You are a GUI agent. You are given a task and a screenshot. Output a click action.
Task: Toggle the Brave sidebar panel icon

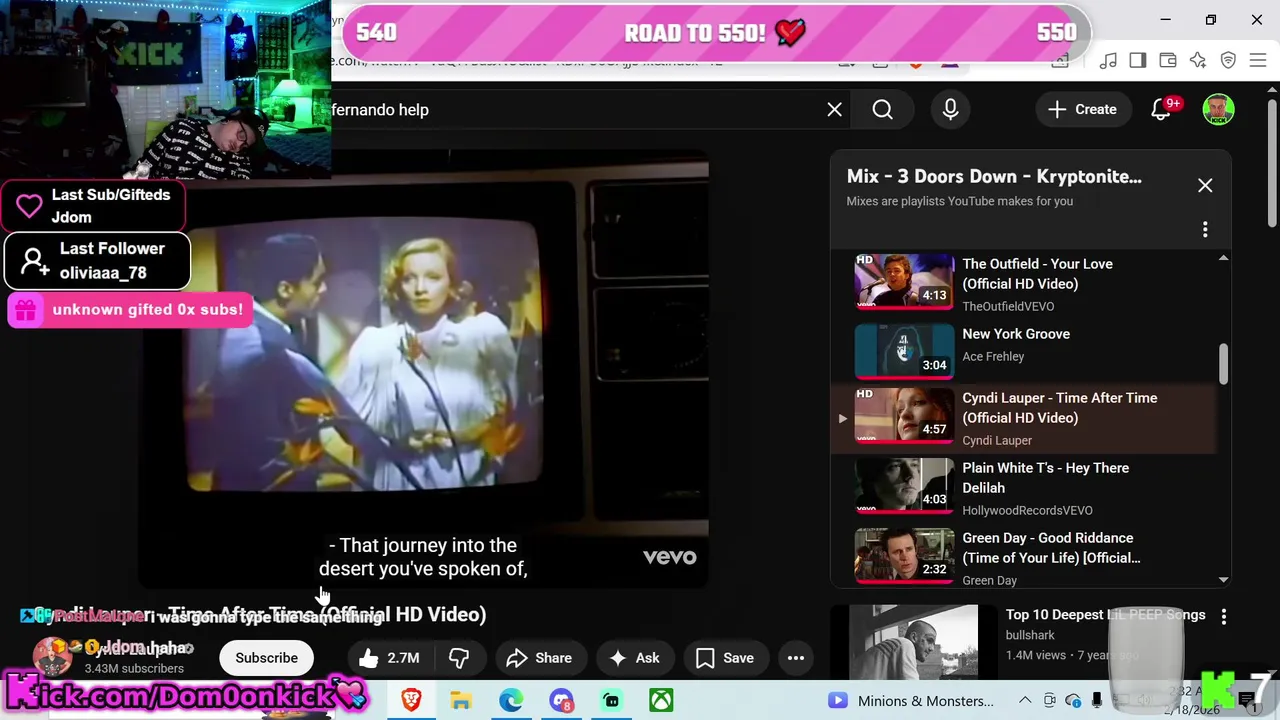[1137, 61]
